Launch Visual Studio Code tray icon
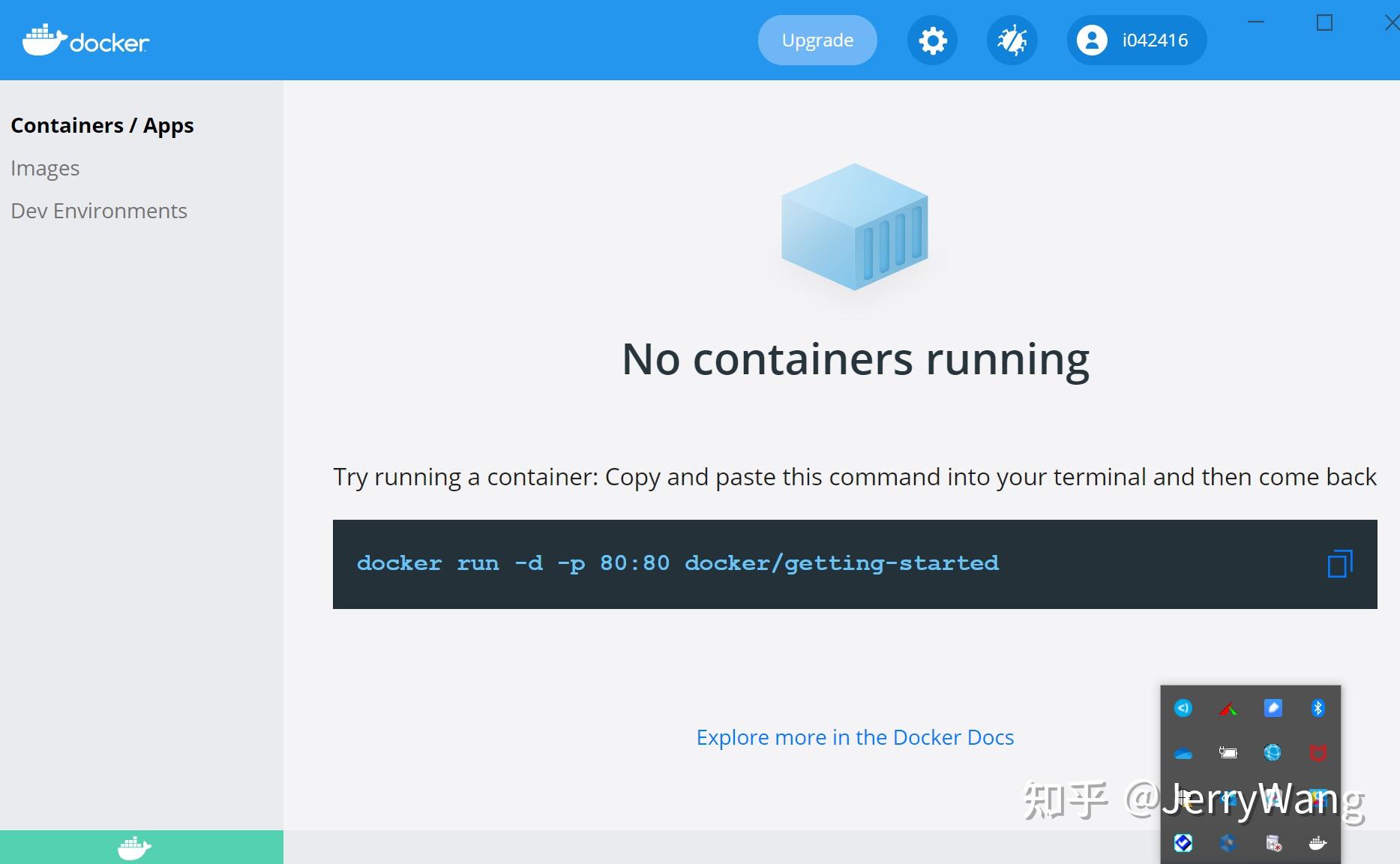The image size is (1400, 864). click(x=1183, y=708)
